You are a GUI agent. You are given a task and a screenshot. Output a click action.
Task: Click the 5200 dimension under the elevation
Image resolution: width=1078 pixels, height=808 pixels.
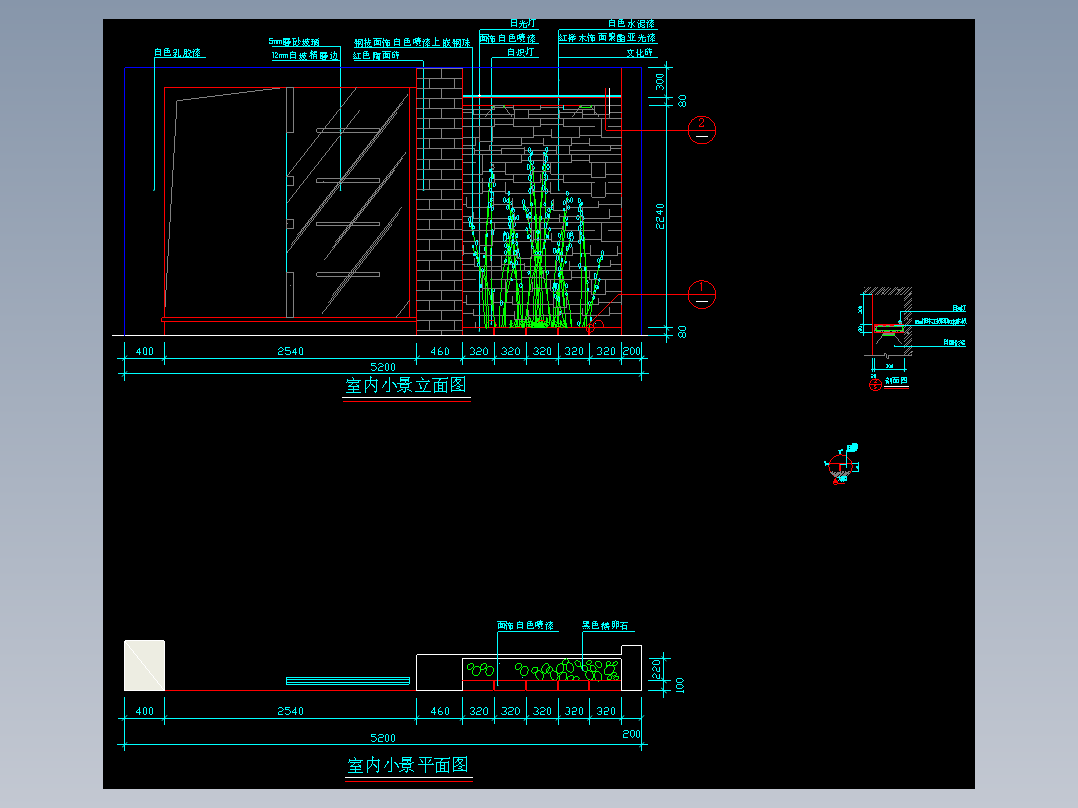coord(383,367)
